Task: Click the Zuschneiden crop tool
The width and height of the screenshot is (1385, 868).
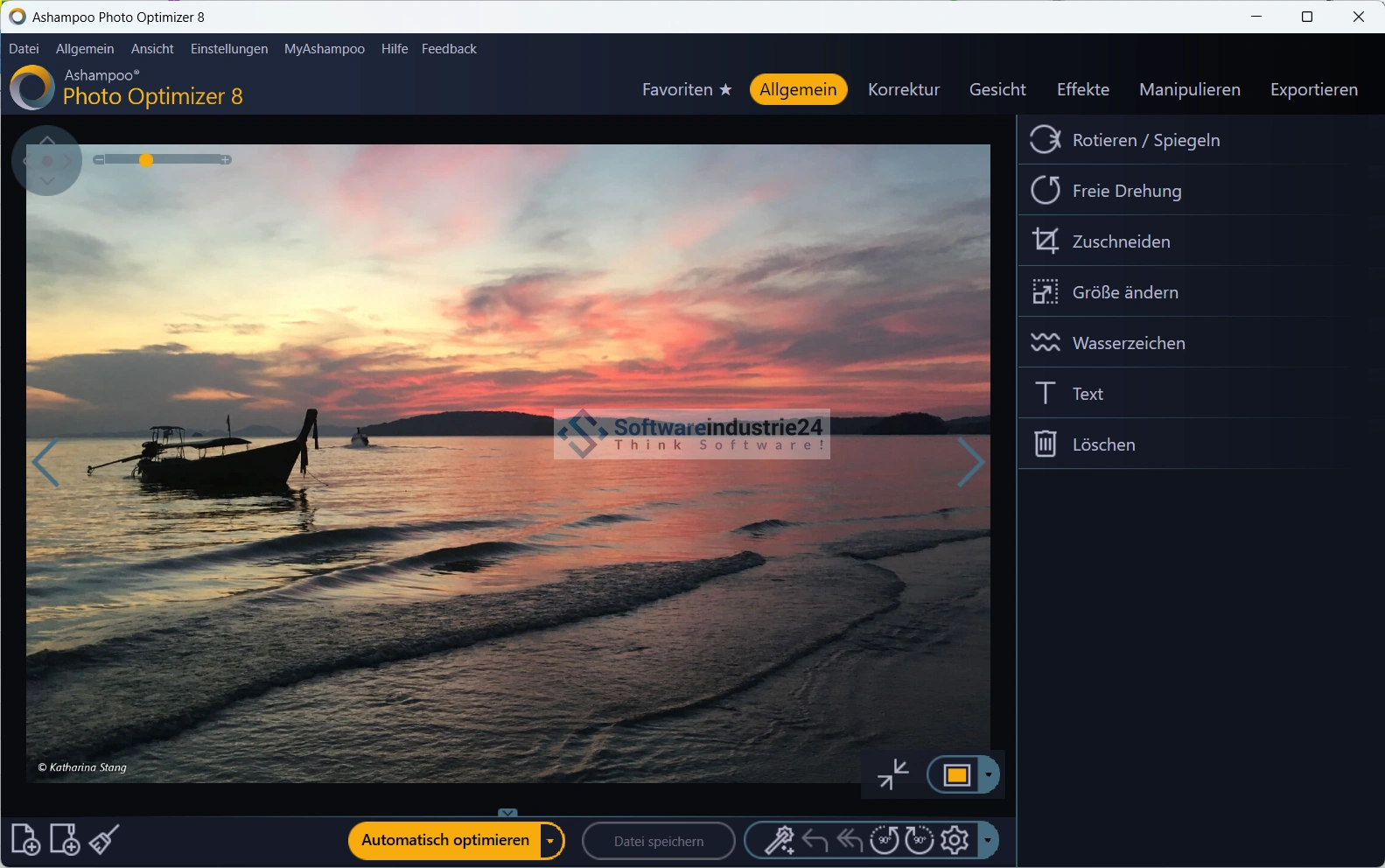Action: [x=1121, y=241]
